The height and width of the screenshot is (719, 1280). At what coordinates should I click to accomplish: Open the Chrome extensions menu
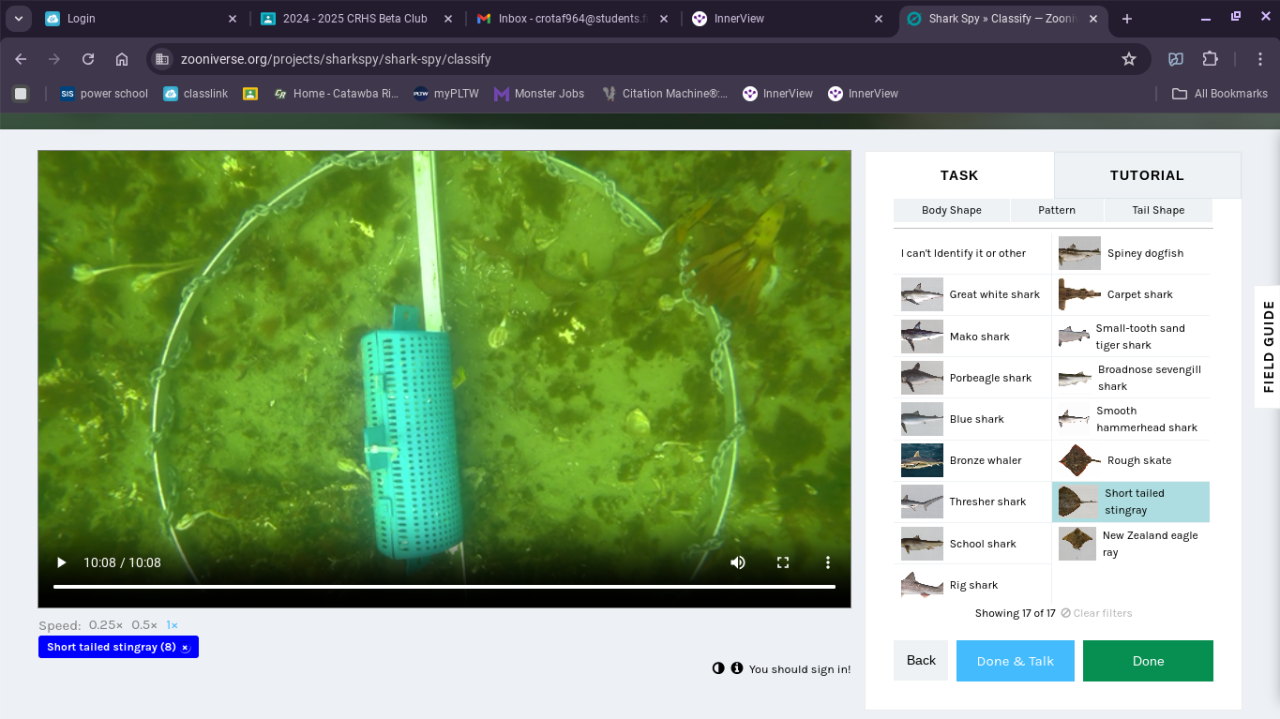pos(1210,59)
